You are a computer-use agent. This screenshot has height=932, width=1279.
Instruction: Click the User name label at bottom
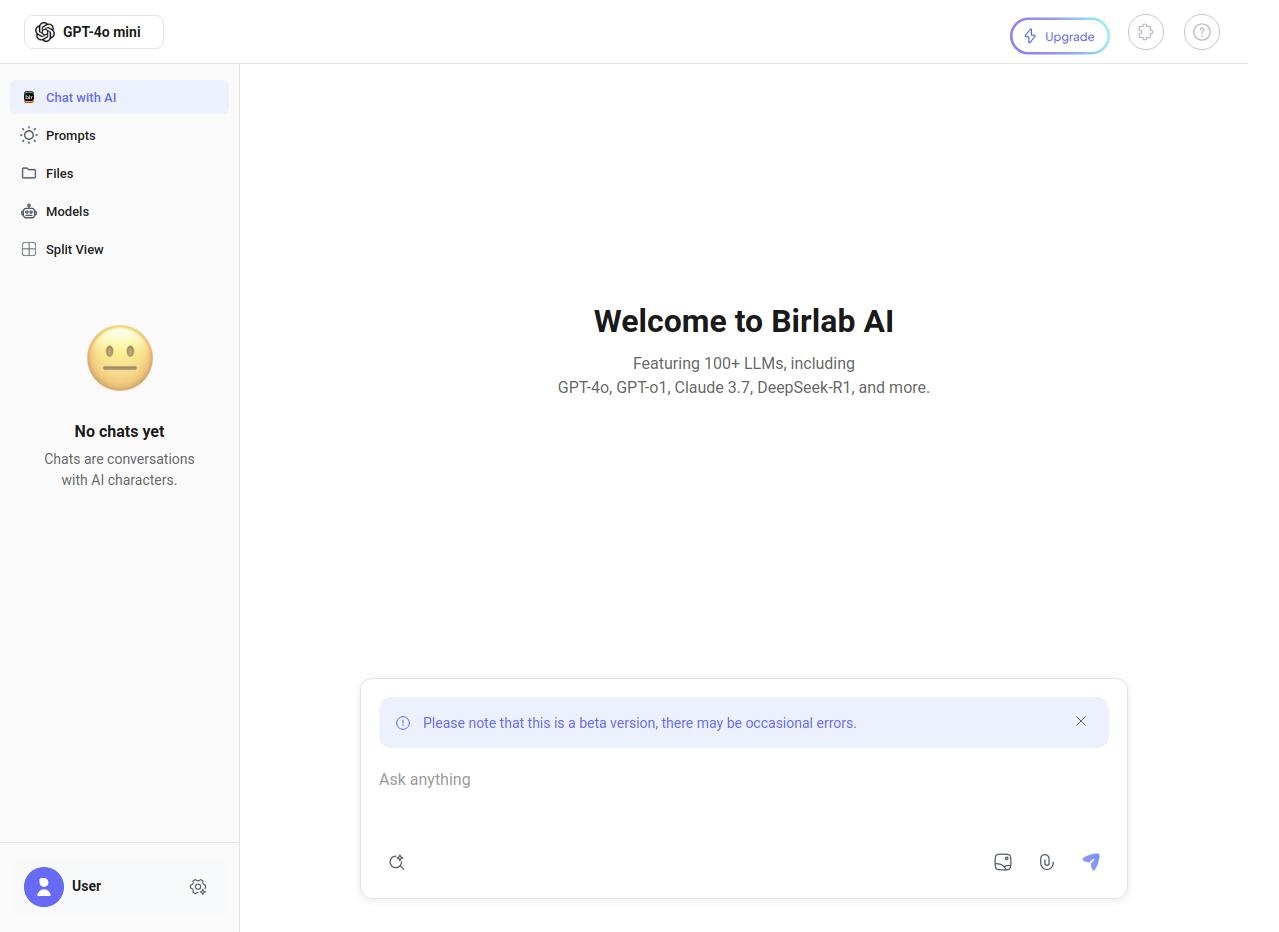[87, 886]
